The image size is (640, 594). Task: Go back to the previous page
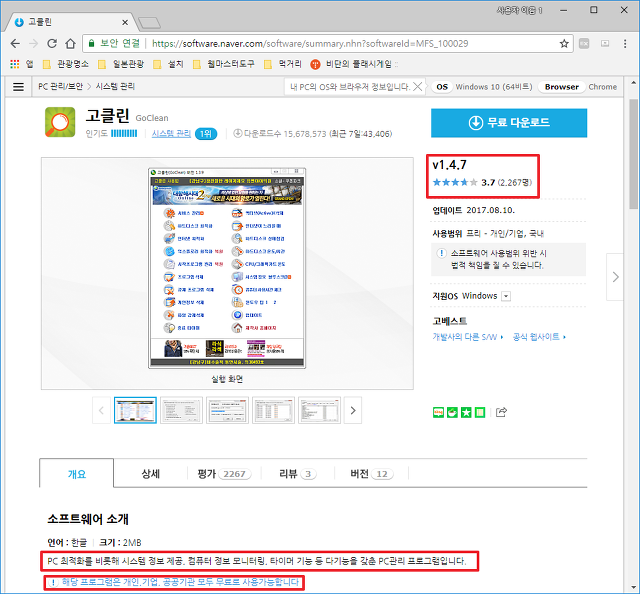15,43
